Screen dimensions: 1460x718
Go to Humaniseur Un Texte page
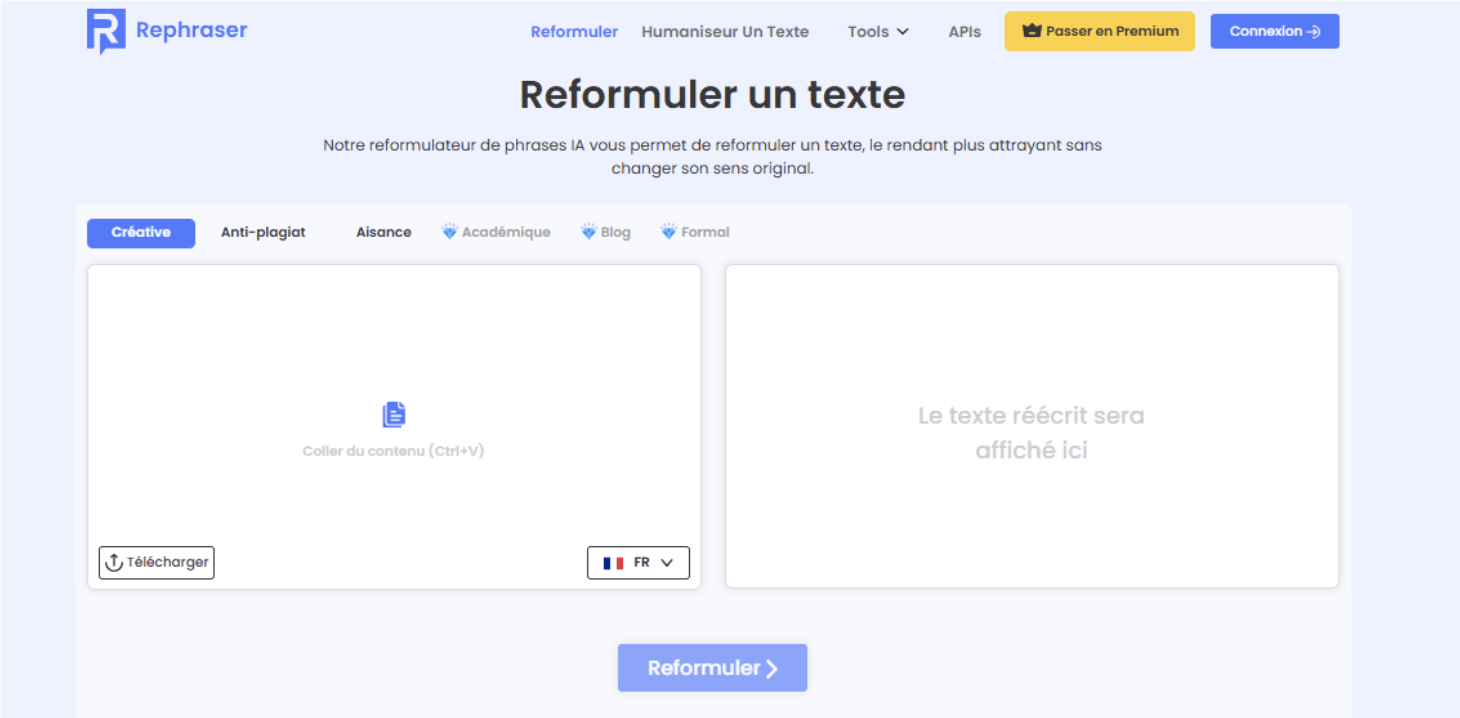click(725, 32)
